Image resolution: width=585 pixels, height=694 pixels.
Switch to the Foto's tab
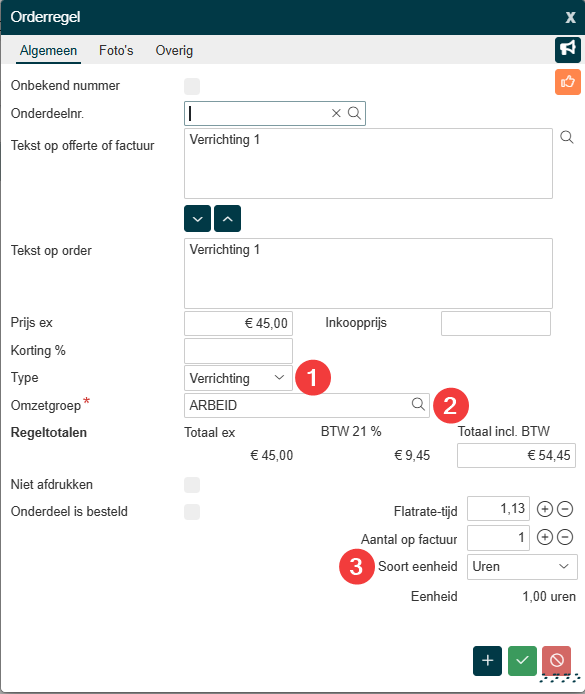coord(116,50)
